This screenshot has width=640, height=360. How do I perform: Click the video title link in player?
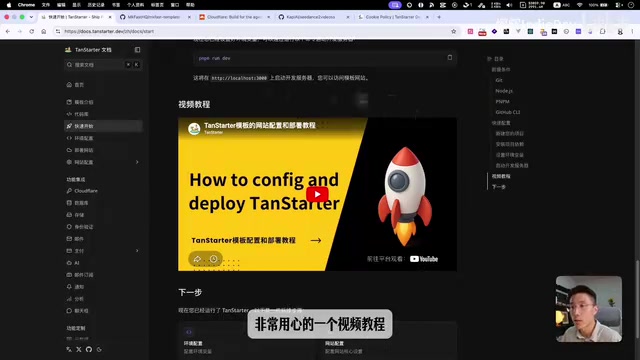pos(260,125)
